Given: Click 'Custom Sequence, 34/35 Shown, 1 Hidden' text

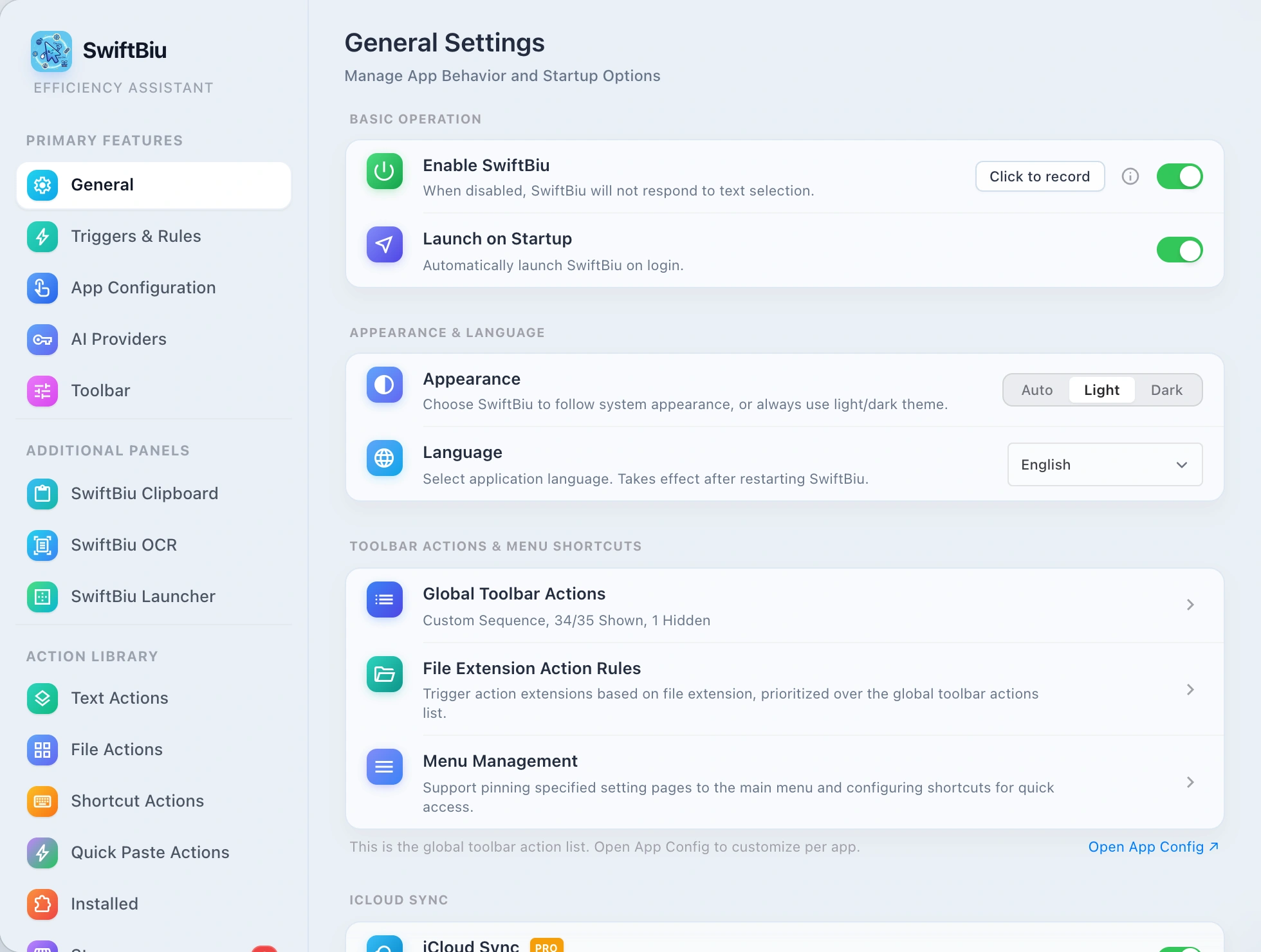Looking at the screenshot, I should pos(566,621).
